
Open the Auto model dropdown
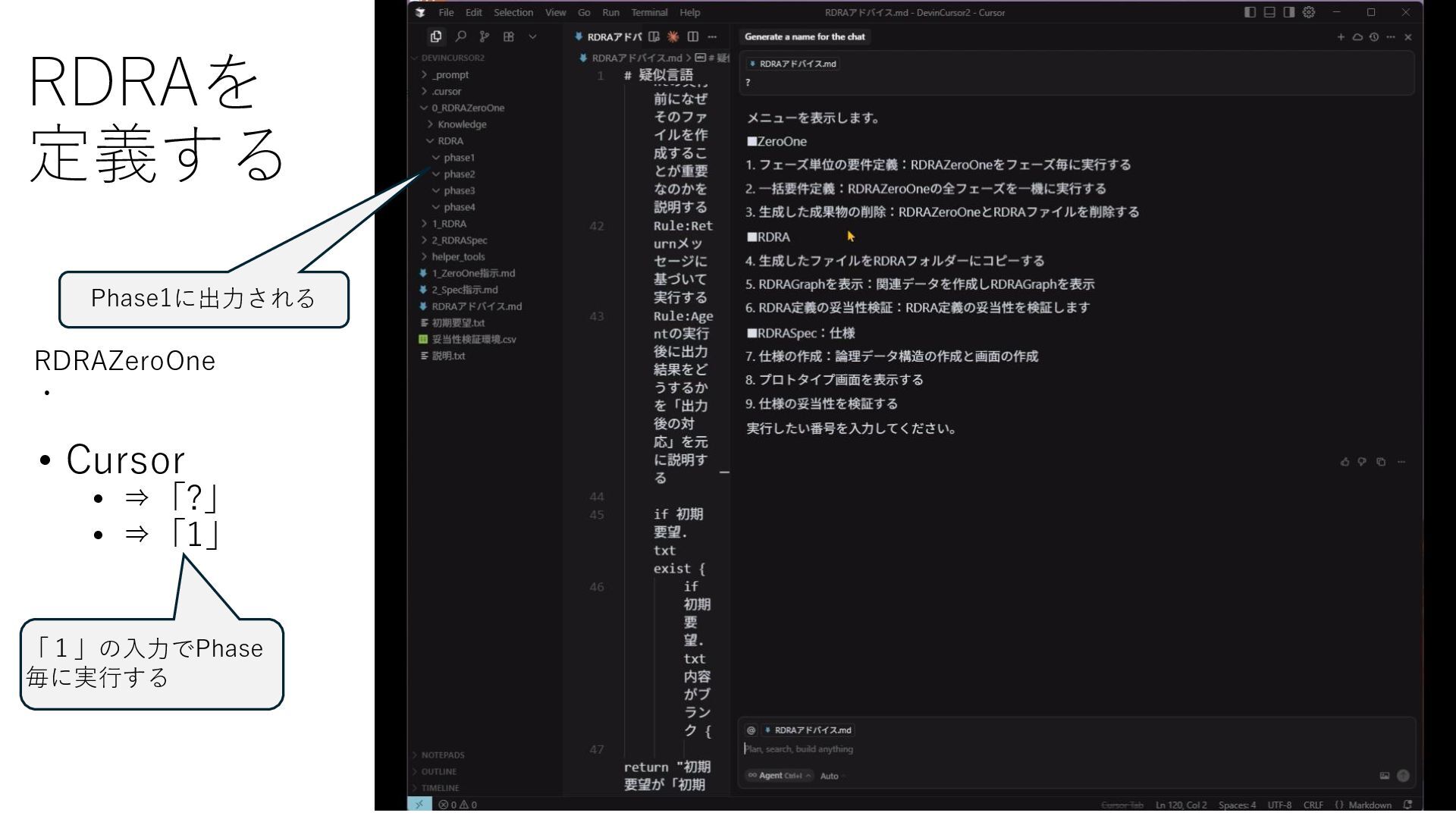tap(833, 776)
